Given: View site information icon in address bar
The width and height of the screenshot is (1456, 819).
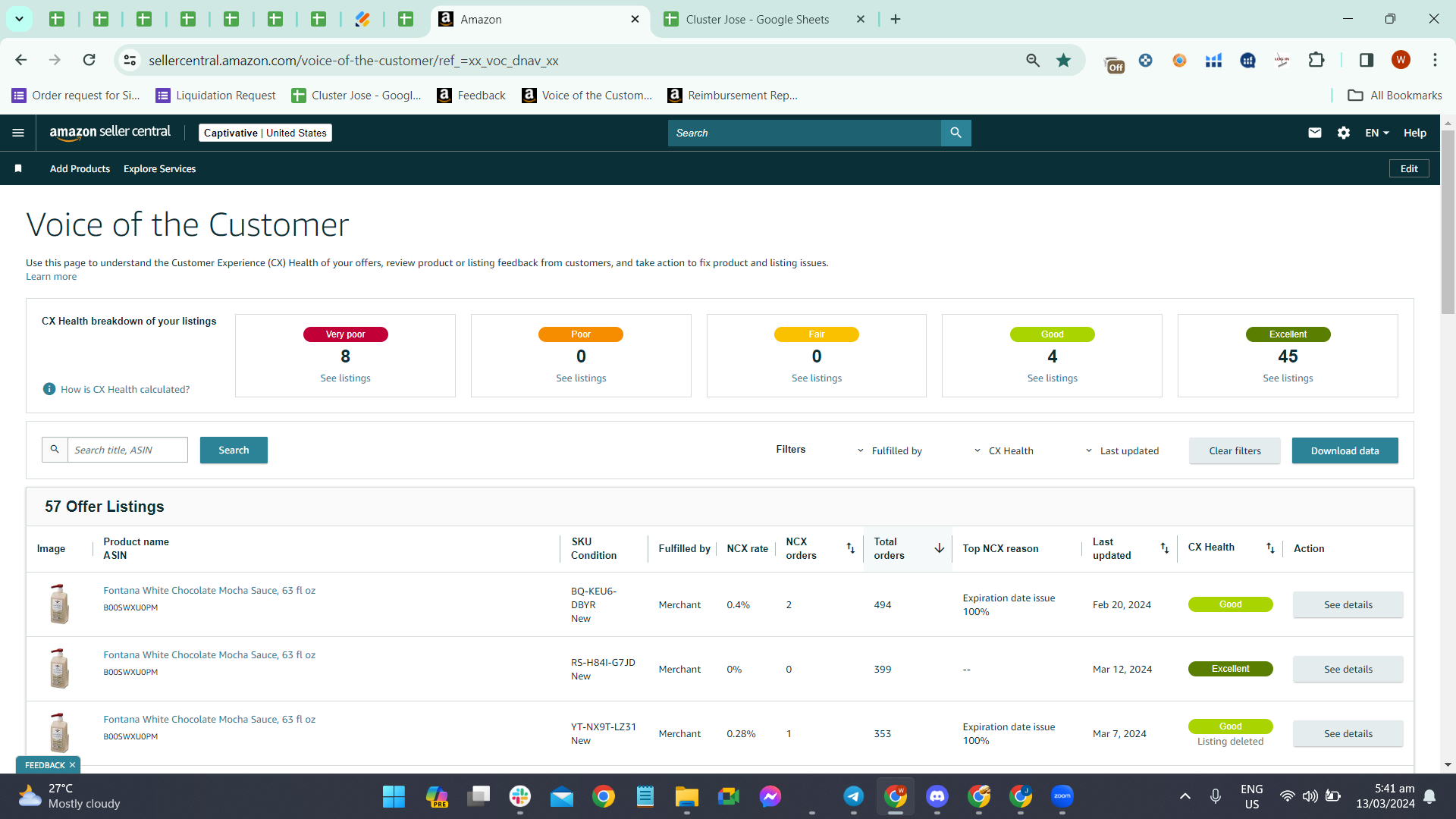Looking at the screenshot, I should 130,60.
